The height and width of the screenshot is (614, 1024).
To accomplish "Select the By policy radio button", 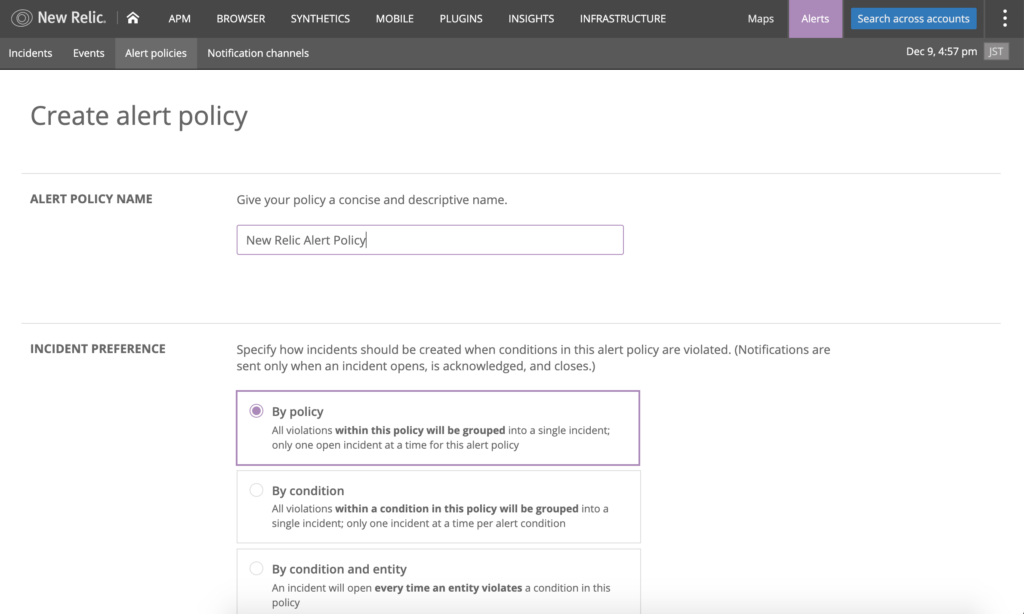I will (256, 411).
